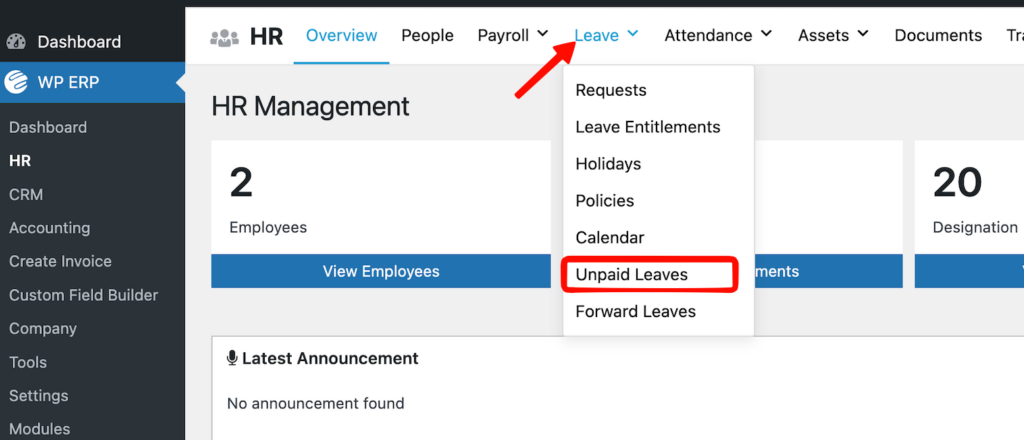
Task: Choose Leave Entitlements menu item
Action: [648, 127]
